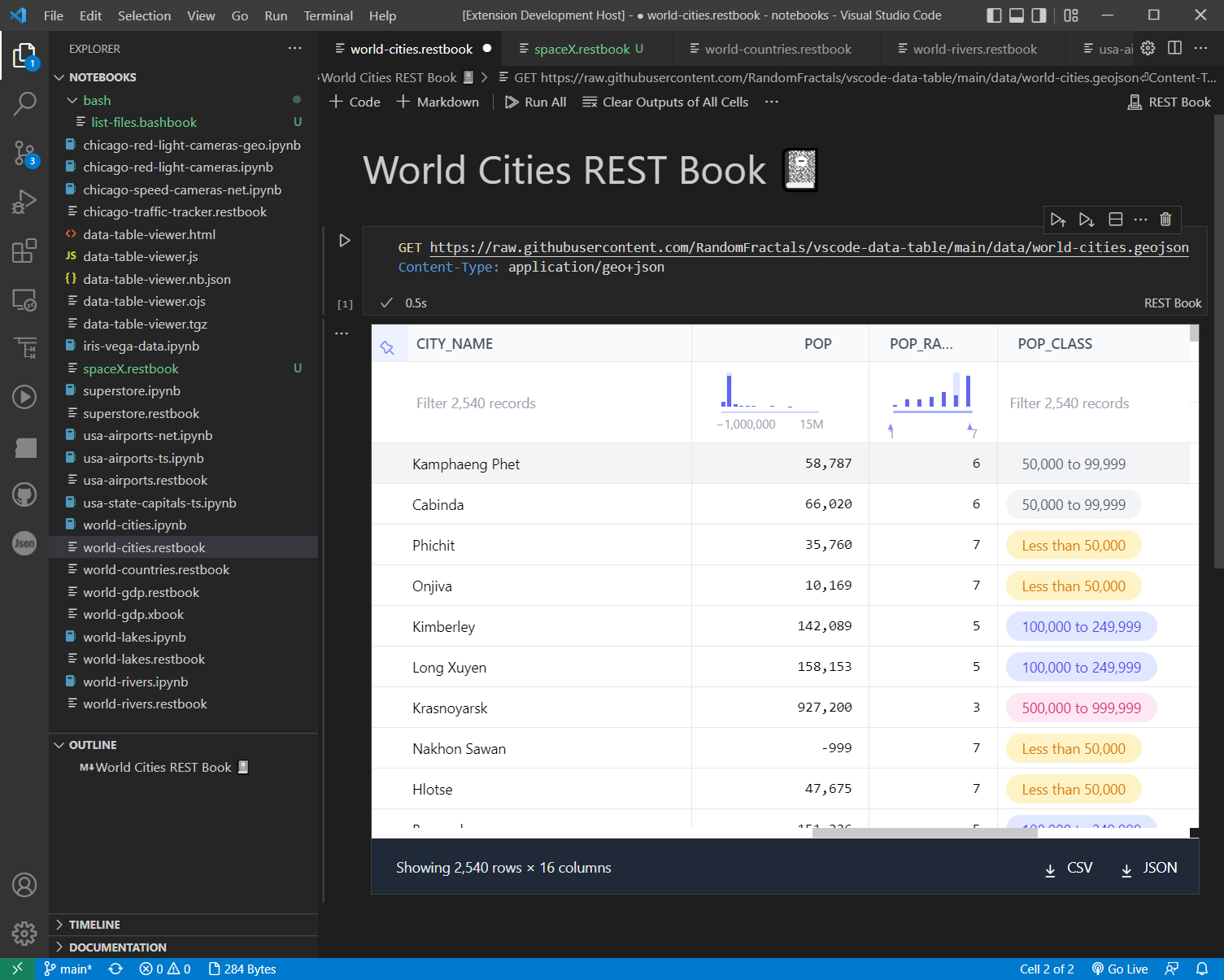
Task: Add a Code cell
Action: [x=355, y=102]
